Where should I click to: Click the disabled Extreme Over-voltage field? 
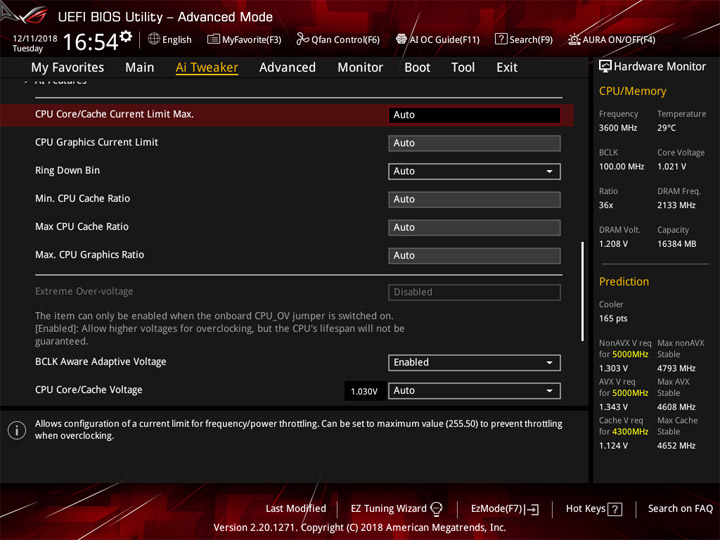(474, 292)
